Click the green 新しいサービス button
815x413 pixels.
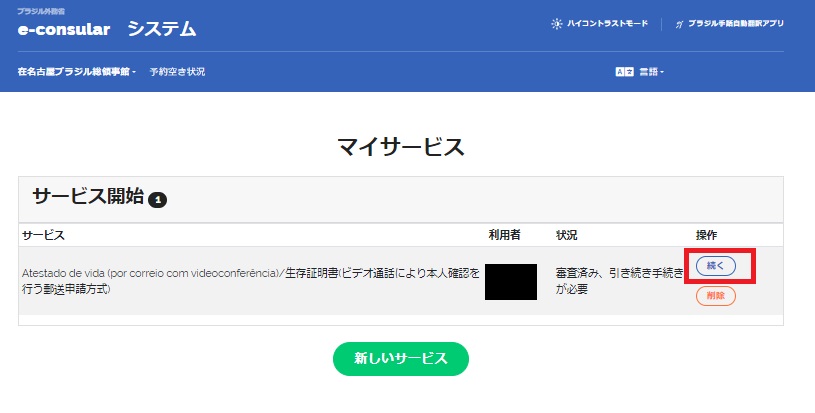coord(400,358)
